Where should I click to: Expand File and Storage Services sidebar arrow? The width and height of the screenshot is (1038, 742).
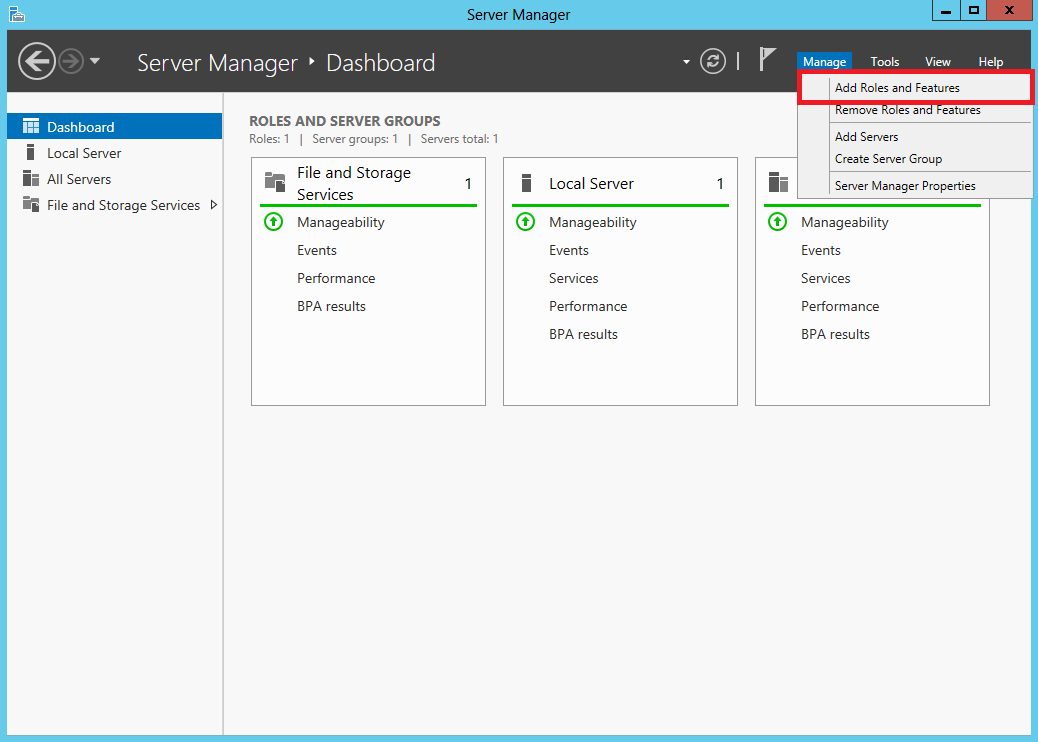coord(213,205)
